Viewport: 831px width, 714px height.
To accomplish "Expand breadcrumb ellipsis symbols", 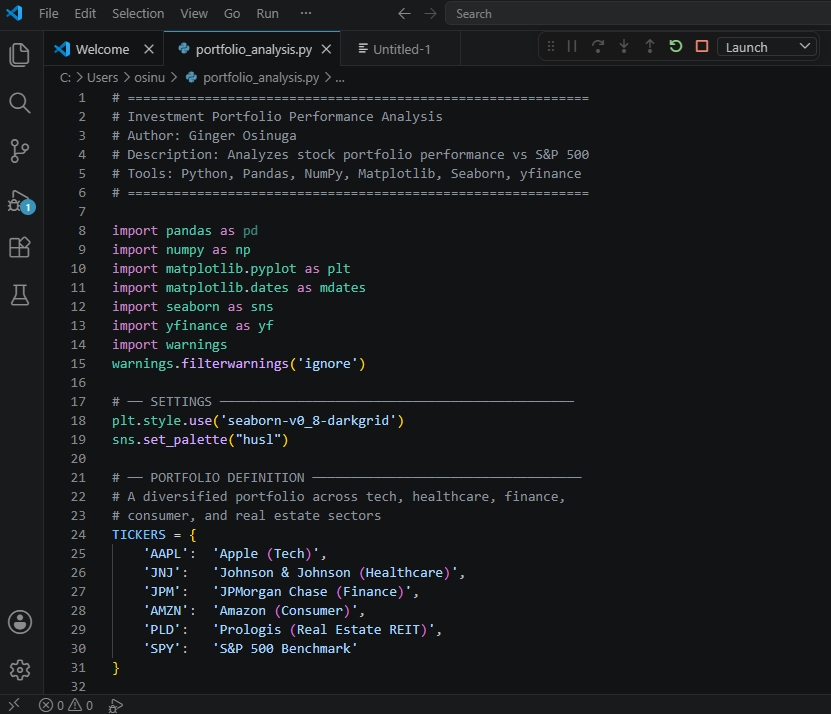I will point(340,78).
